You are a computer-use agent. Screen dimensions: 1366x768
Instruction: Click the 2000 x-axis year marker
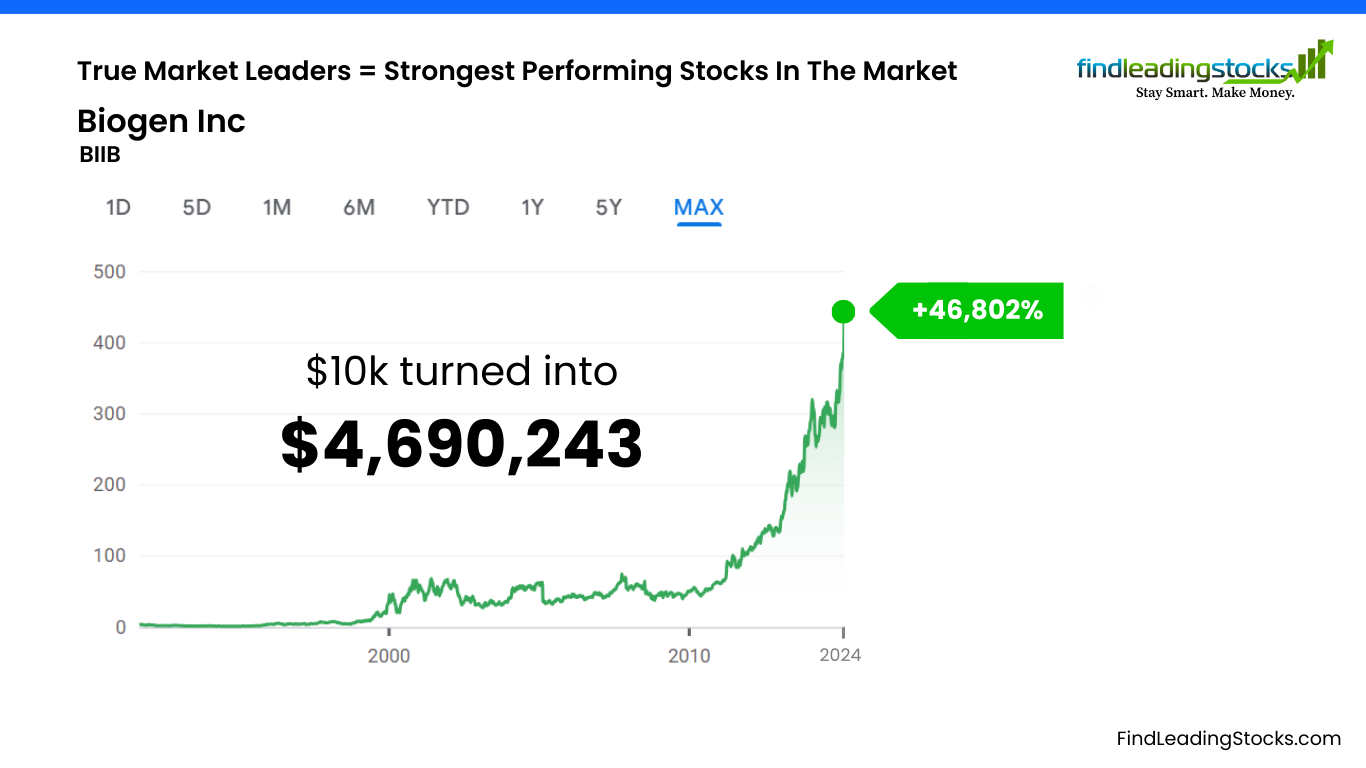389,655
